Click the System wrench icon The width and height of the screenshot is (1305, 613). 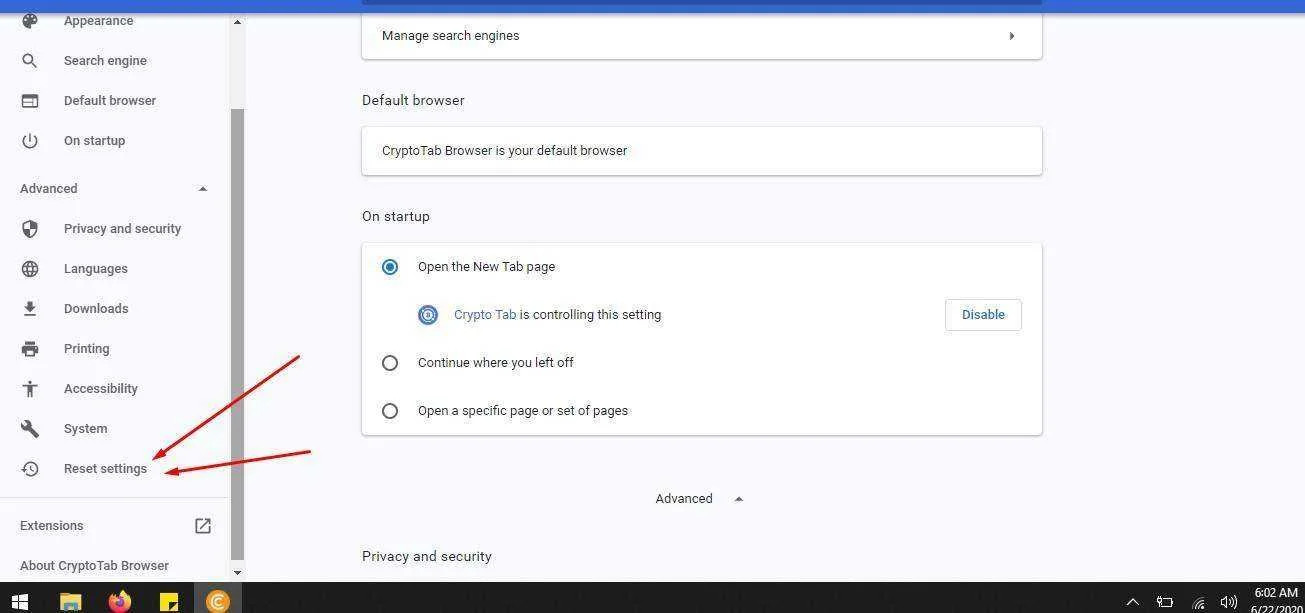point(30,429)
